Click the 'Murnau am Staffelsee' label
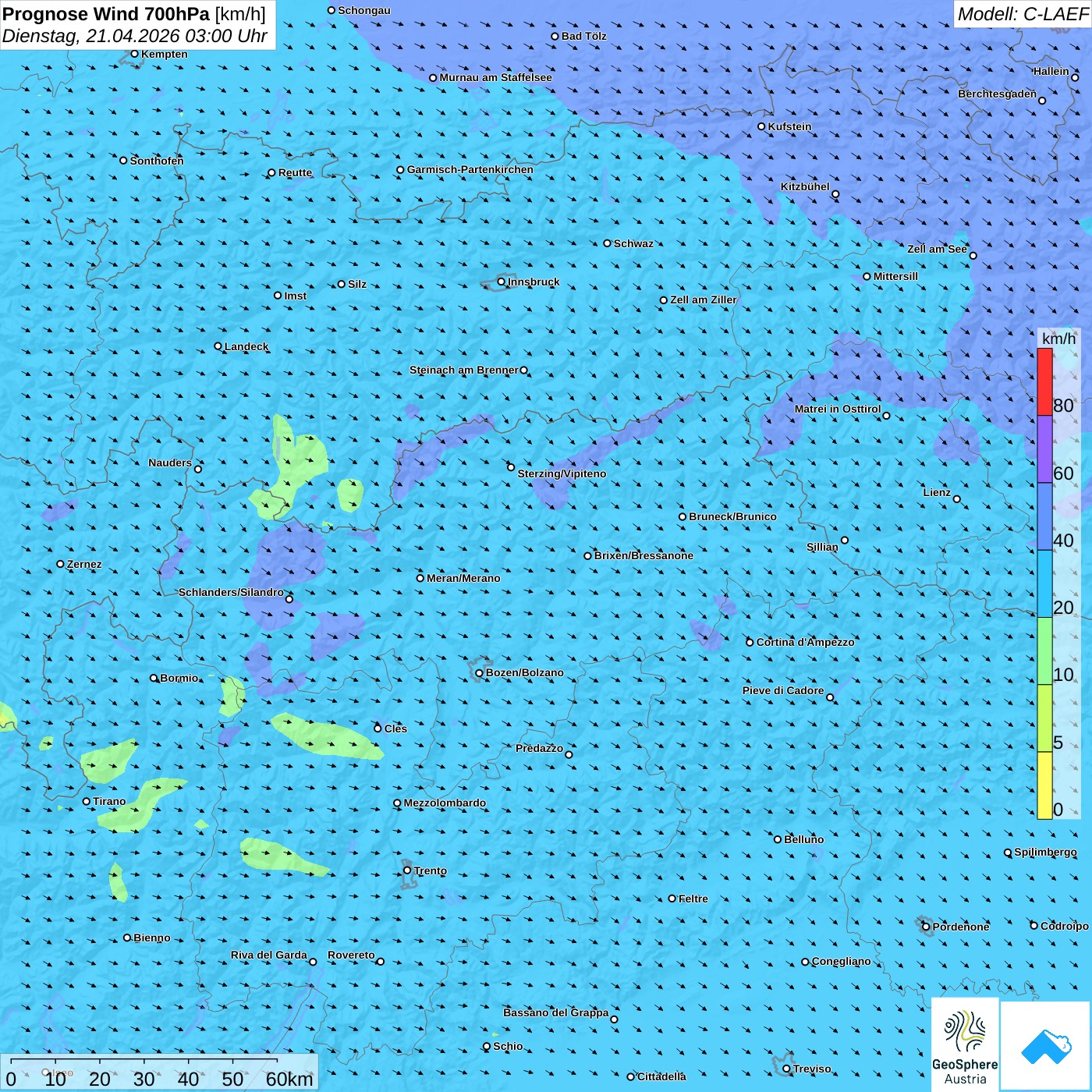 (x=496, y=77)
